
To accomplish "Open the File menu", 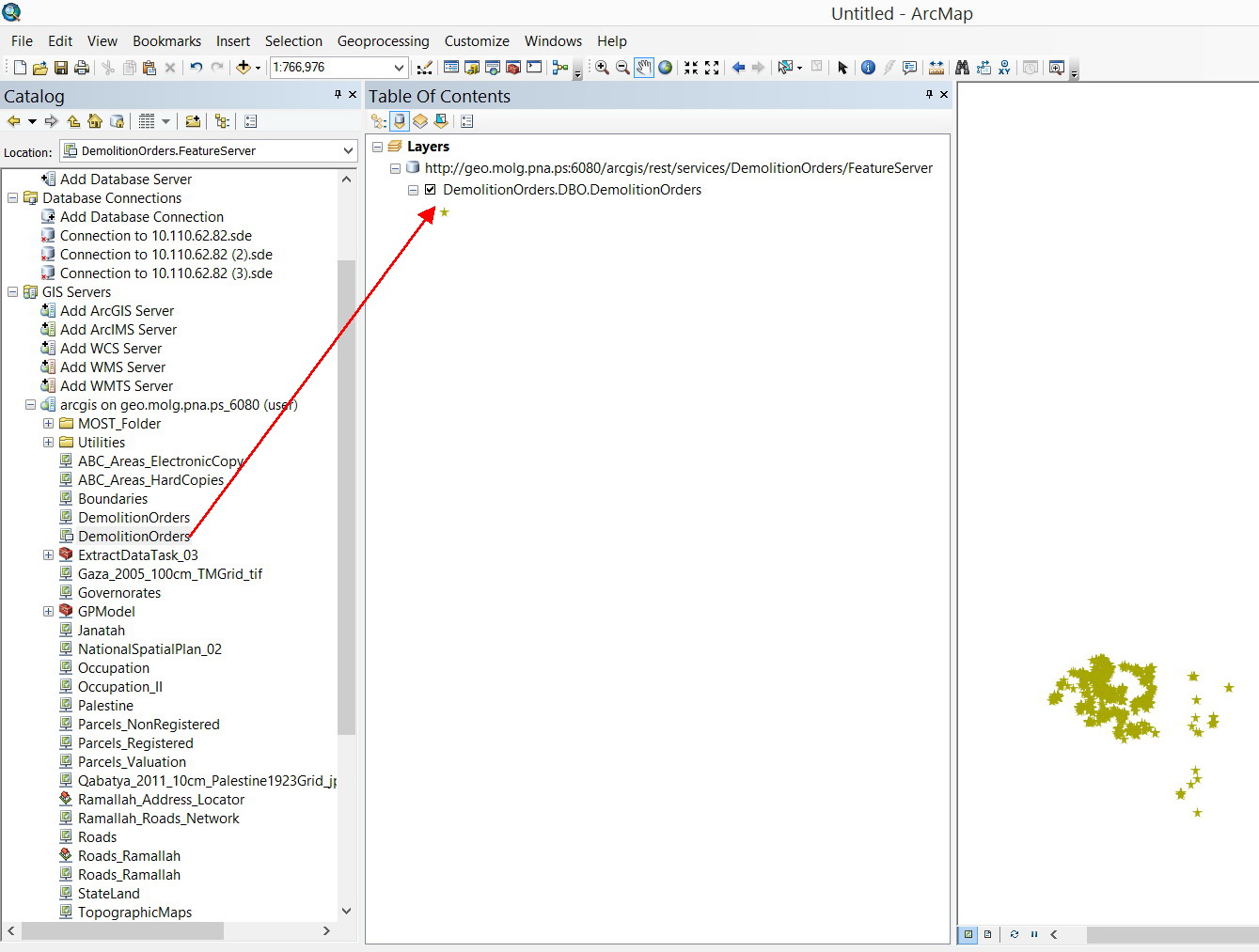I will 22,41.
